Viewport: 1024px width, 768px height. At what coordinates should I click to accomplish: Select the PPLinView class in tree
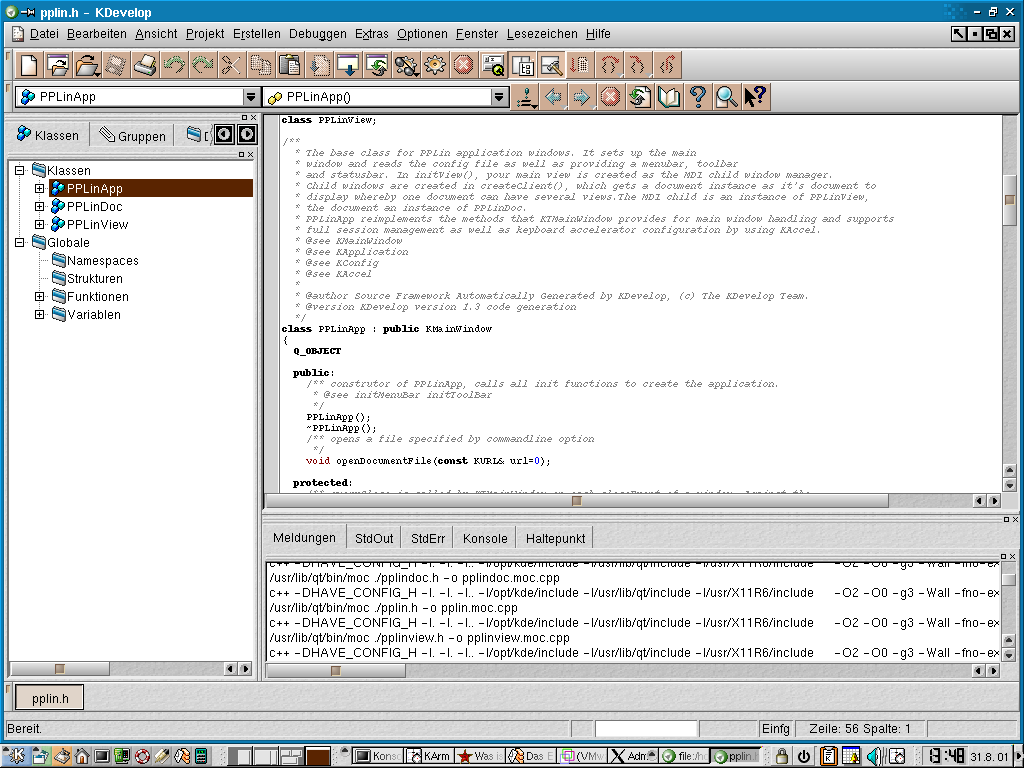tap(97, 224)
